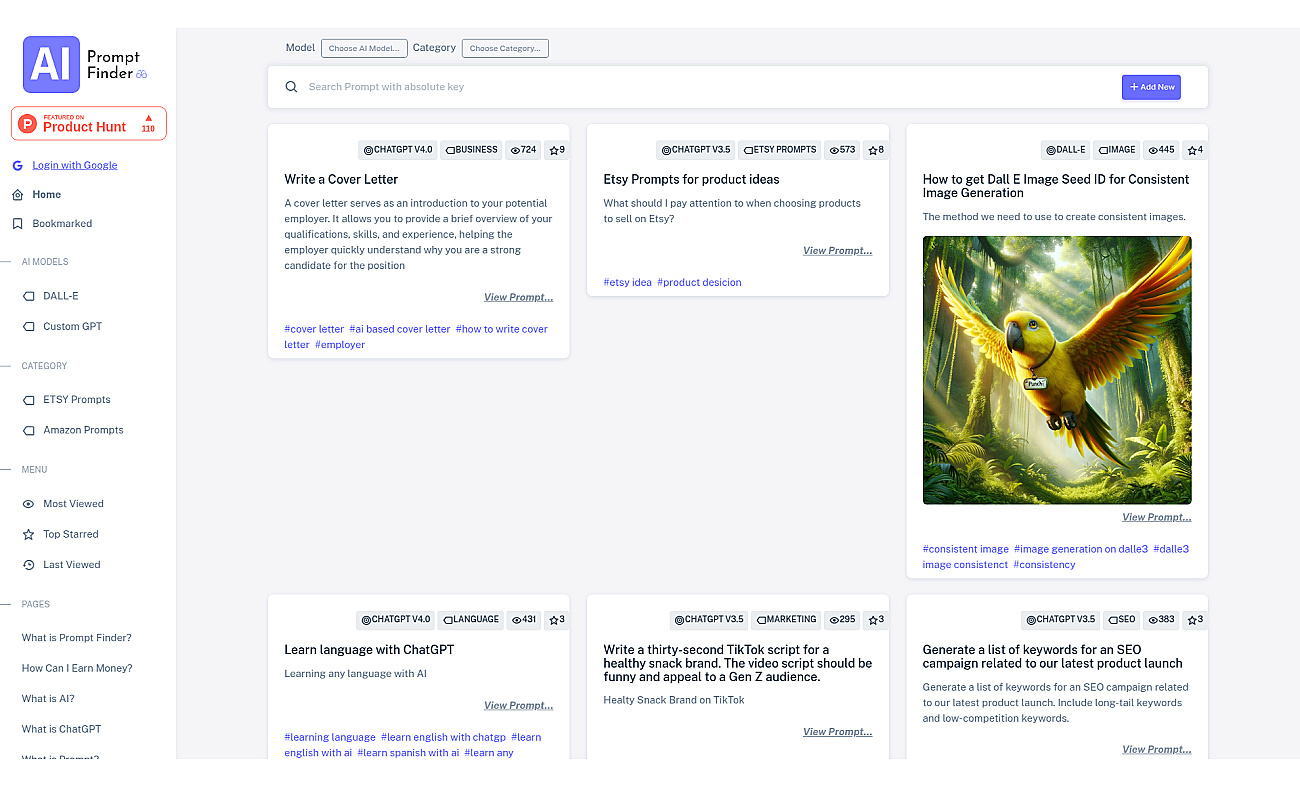Click #consistent image hashtag
Screen dimensions: 1300x788
click(965, 549)
